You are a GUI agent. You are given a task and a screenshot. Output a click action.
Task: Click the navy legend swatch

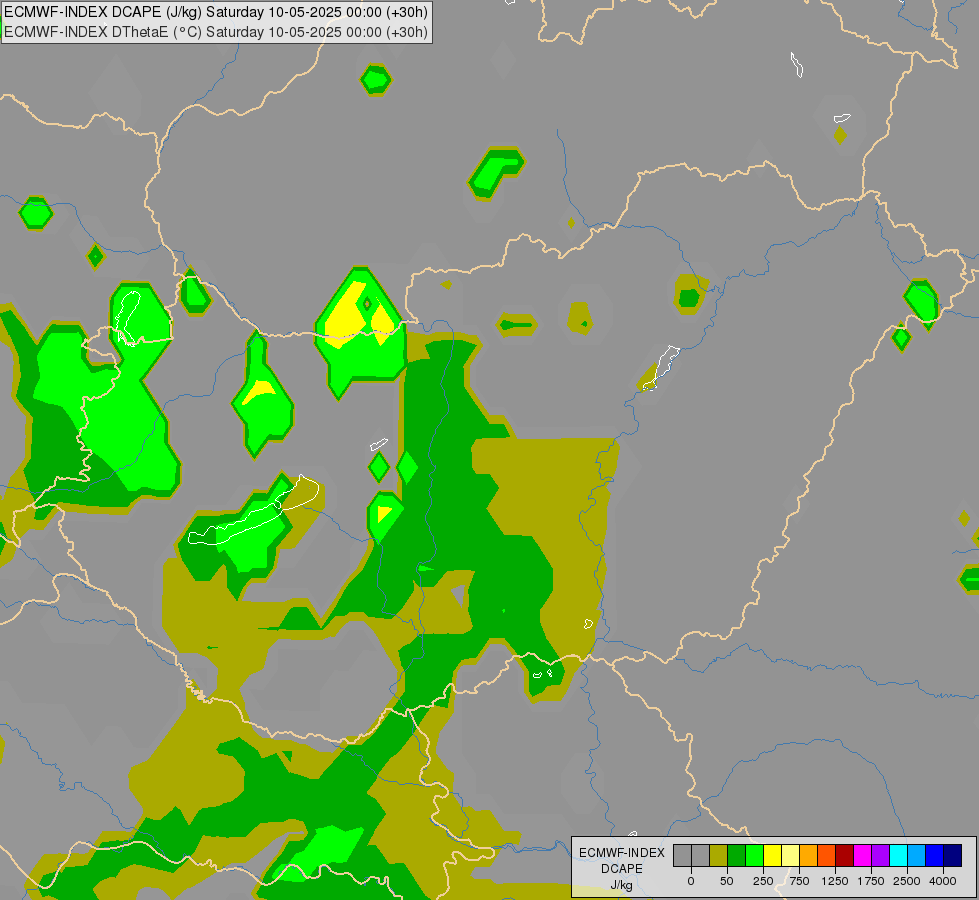click(953, 856)
